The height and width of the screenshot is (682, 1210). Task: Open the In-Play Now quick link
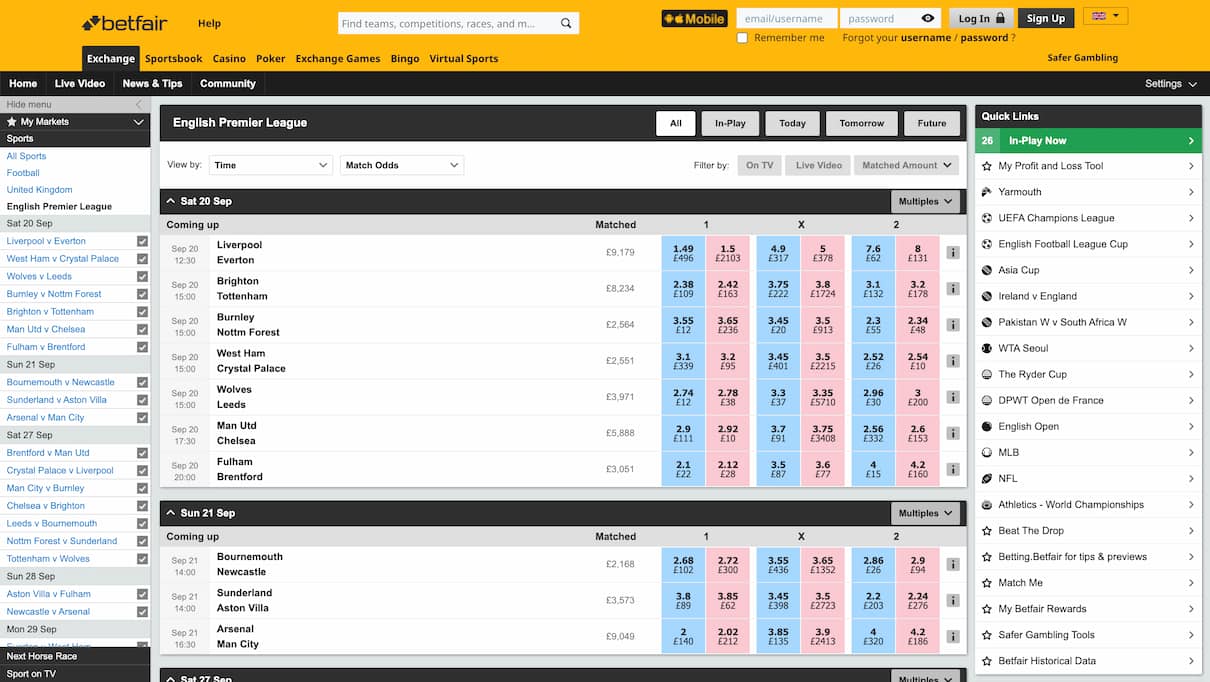pyautogui.click(x=1089, y=141)
